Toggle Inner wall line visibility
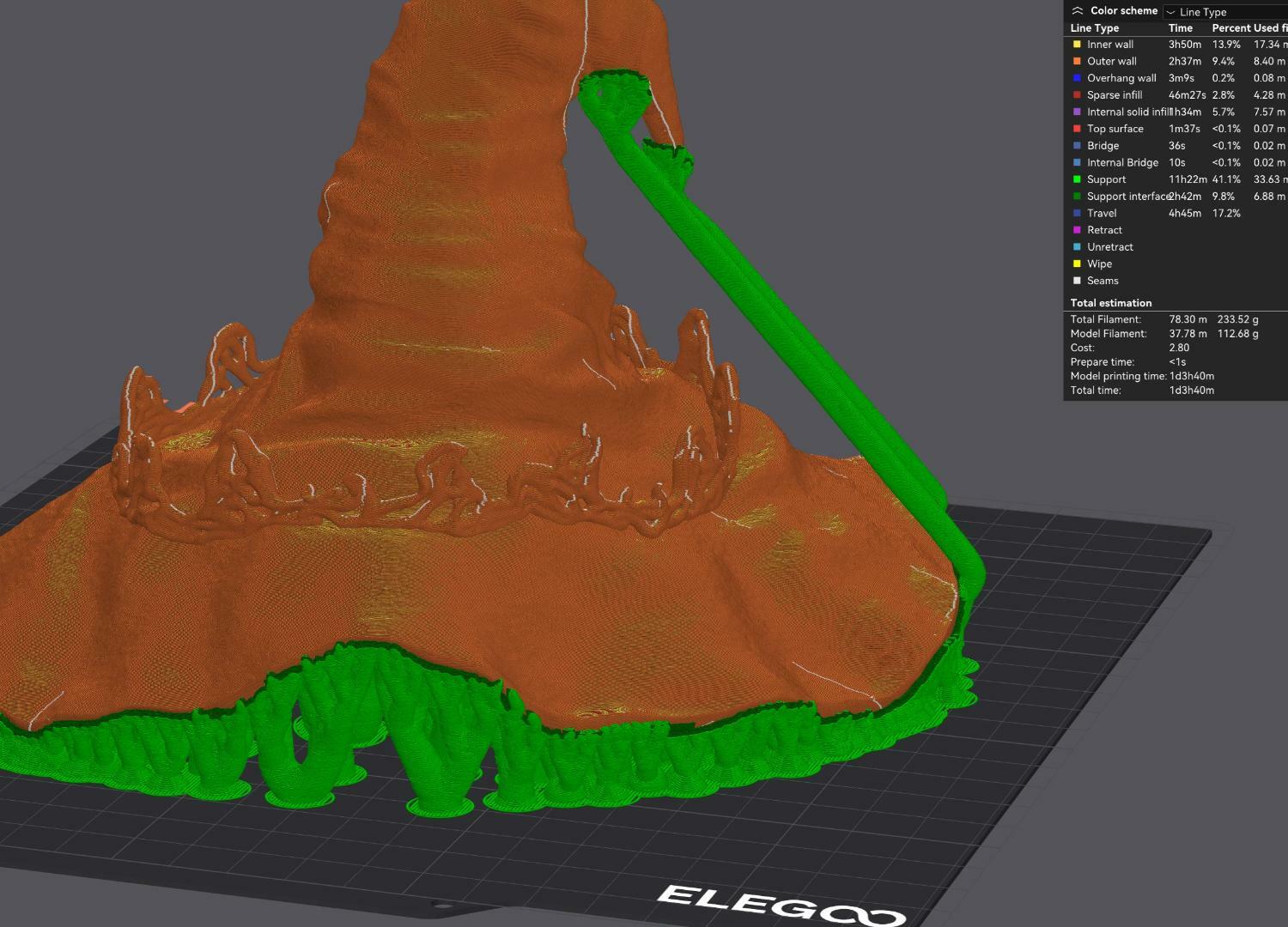This screenshot has height=927, width=1288. 1109,45
